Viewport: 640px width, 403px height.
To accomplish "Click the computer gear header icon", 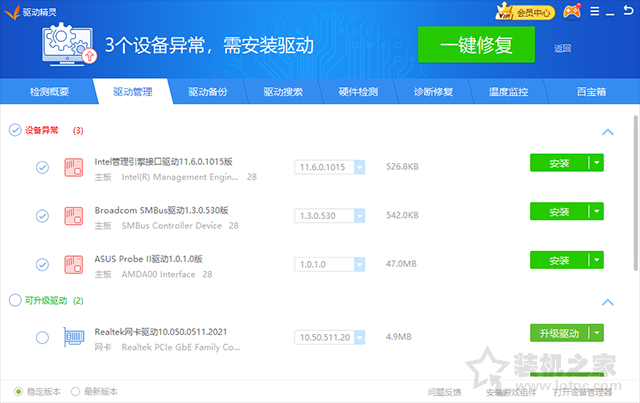I will (69, 44).
